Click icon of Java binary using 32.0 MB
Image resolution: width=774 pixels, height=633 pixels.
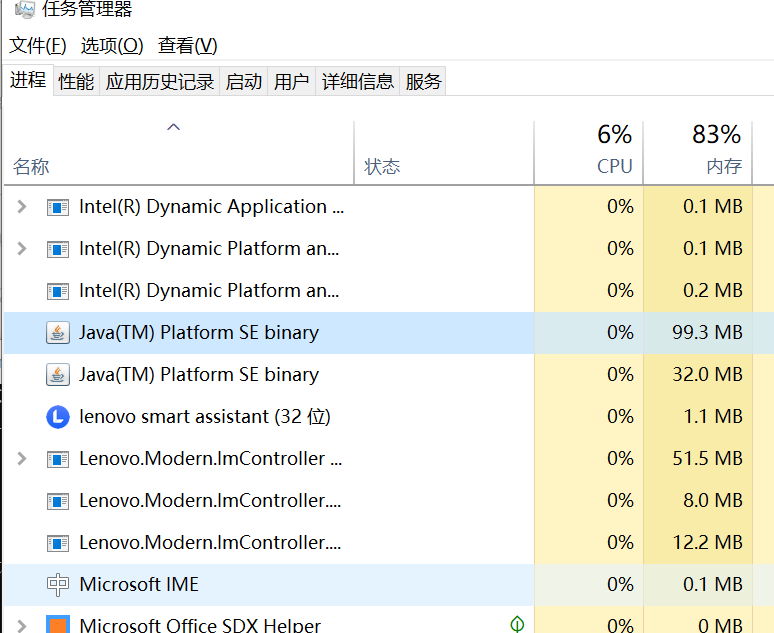coord(58,375)
